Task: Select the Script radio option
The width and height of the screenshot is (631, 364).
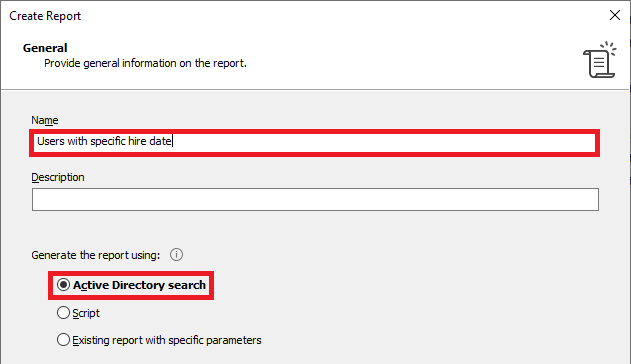Action: coord(63,313)
